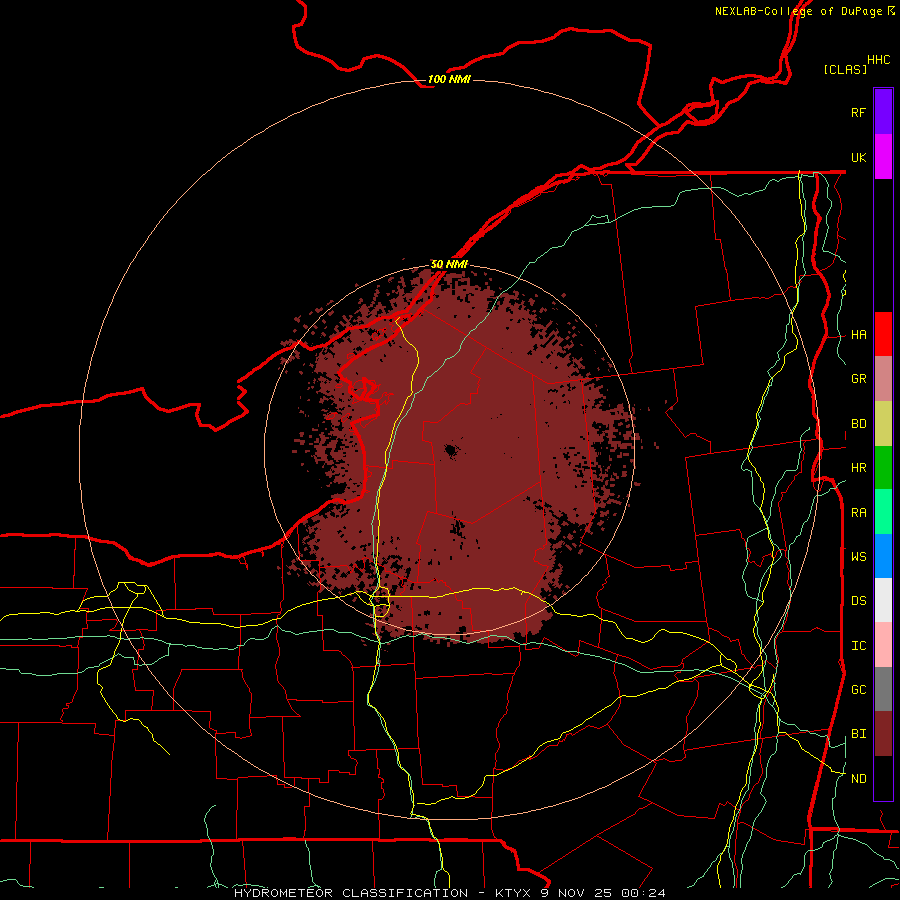The height and width of the screenshot is (900, 900).
Task: Click the RF legend label
Action: click(x=858, y=112)
